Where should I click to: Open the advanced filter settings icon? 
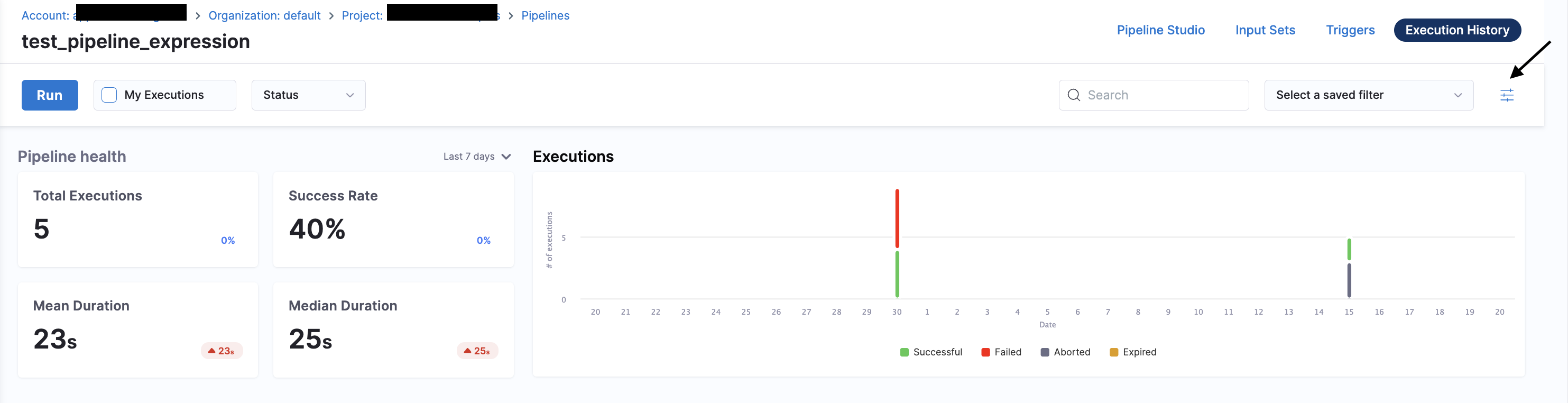pyautogui.click(x=1507, y=95)
